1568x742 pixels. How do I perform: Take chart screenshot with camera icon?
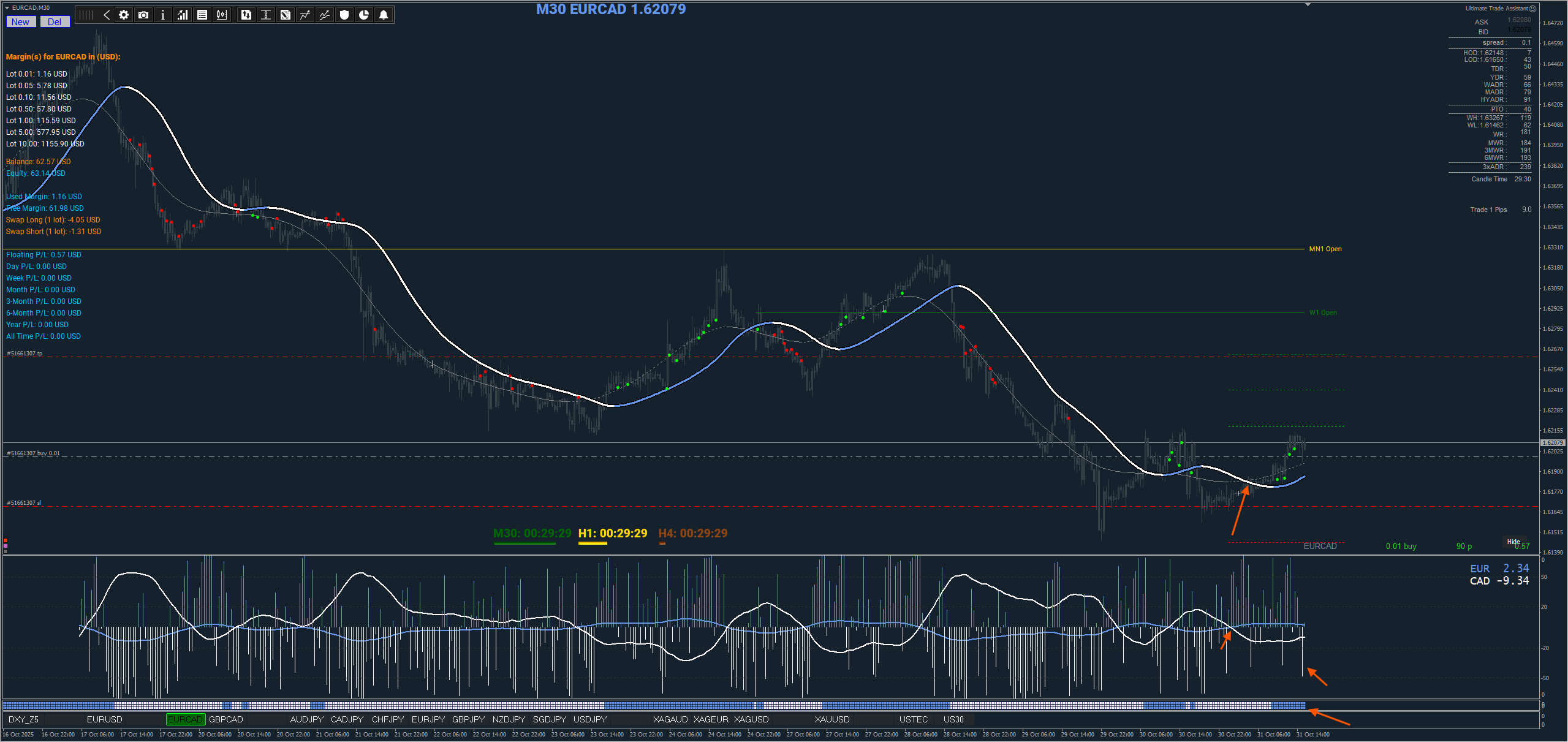pyautogui.click(x=143, y=15)
